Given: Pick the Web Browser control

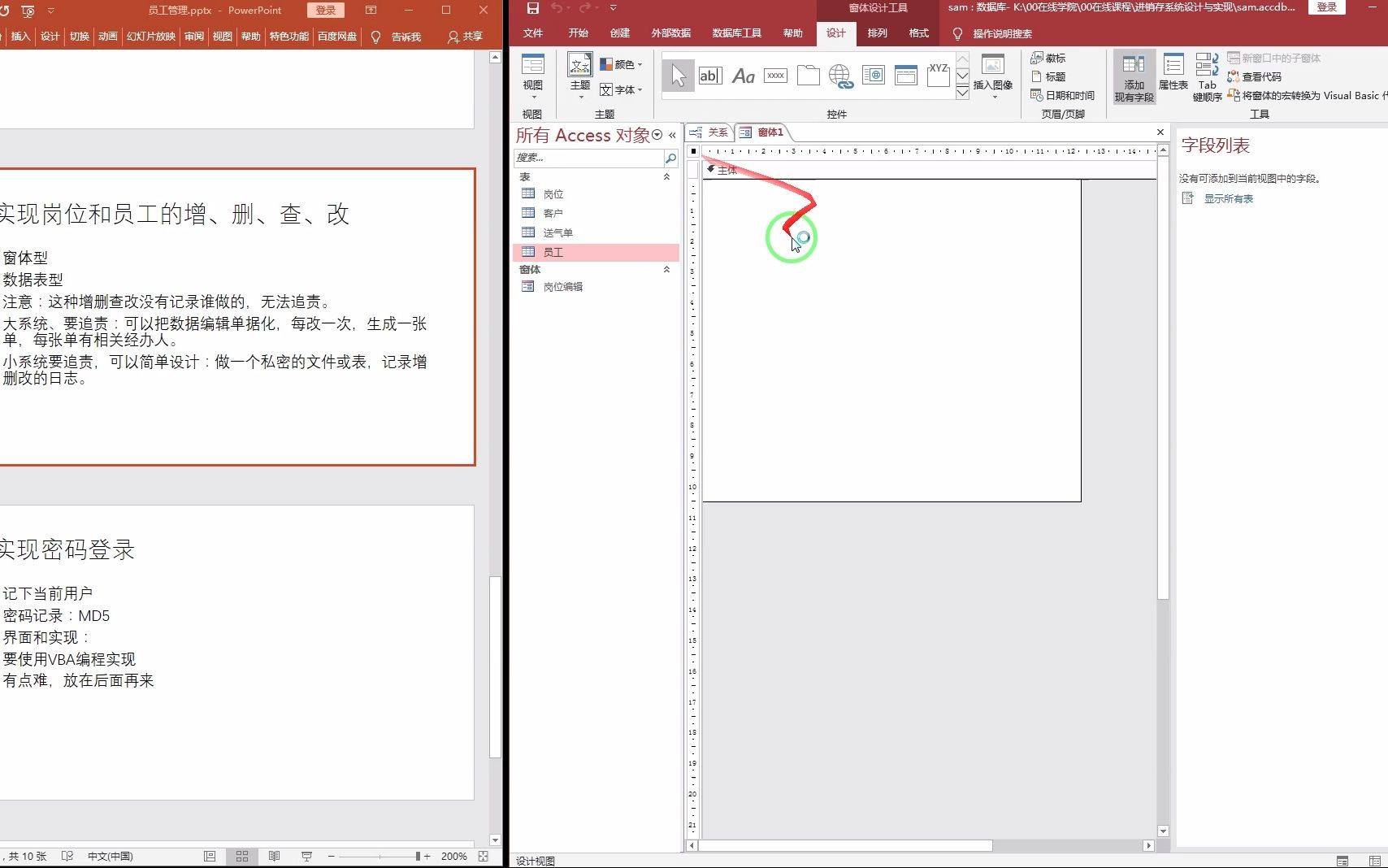Looking at the screenshot, I should point(874,76).
